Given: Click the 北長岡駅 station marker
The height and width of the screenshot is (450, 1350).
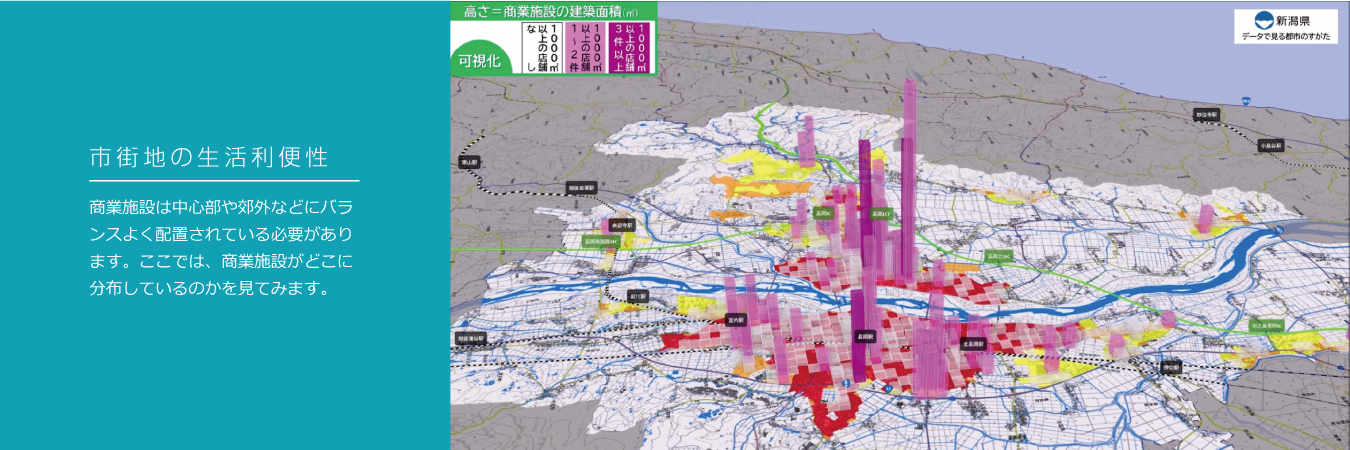Looking at the screenshot, I should tap(973, 343).
